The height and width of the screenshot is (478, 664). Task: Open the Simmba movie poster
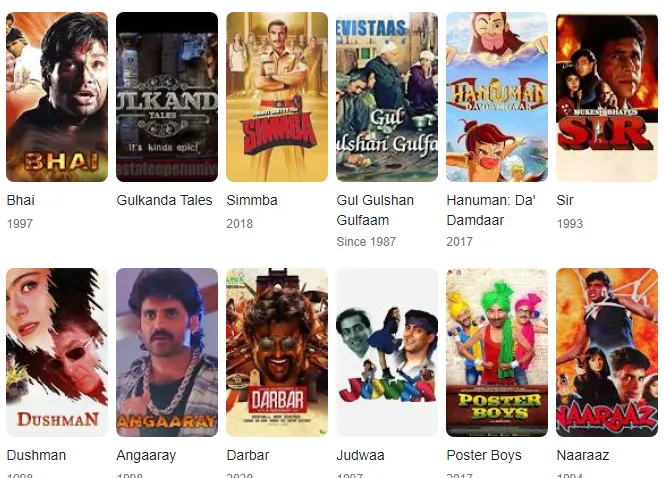pos(277,97)
